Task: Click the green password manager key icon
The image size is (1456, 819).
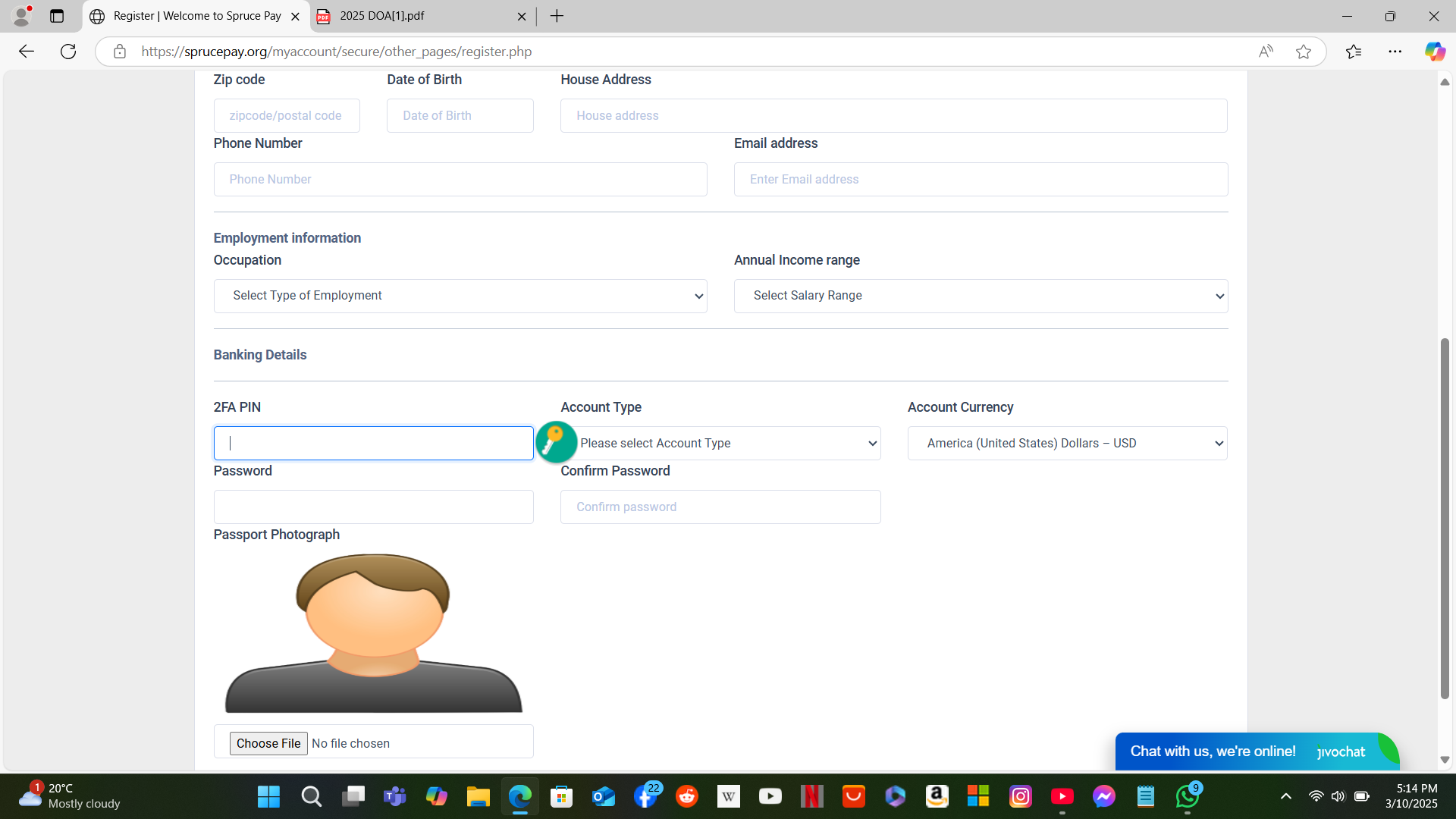Action: [x=556, y=442]
